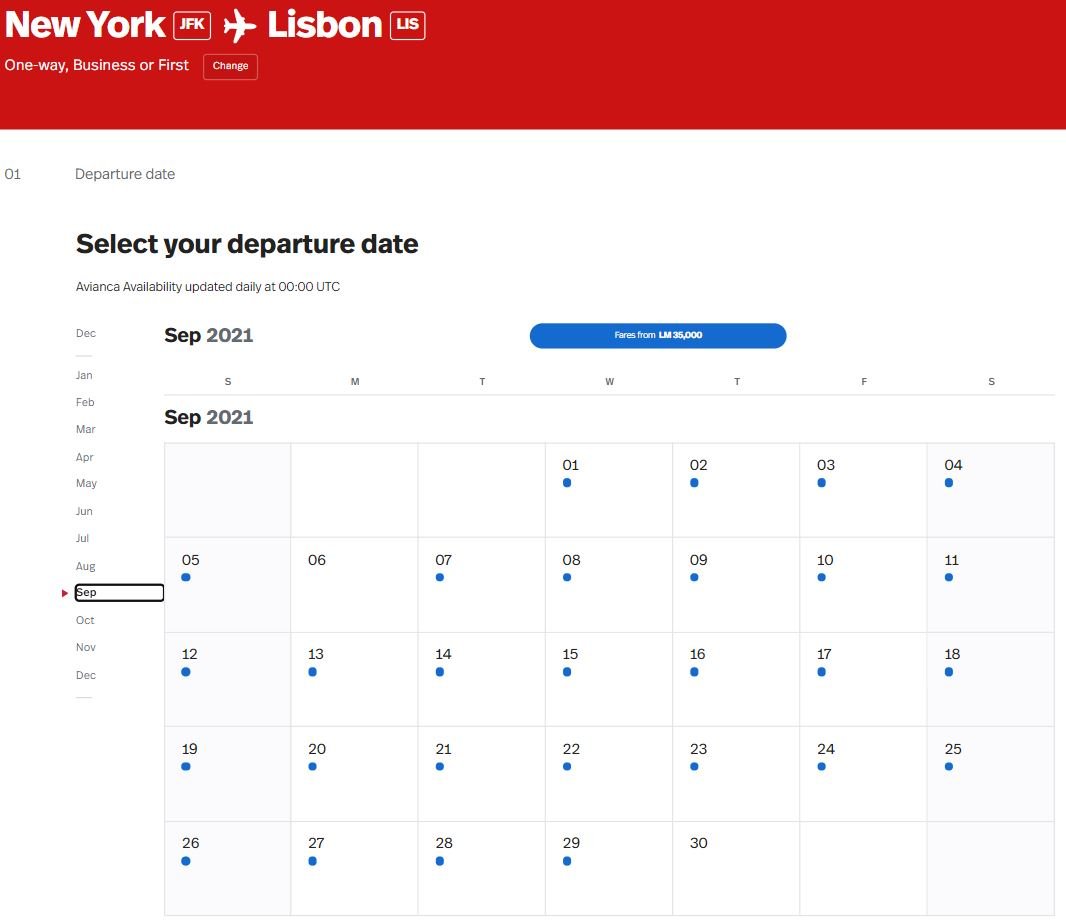Screen dimensions: 1066x924
Task: Click the Fares from LM 35,000 pill
Action: [x=657, y=335]
